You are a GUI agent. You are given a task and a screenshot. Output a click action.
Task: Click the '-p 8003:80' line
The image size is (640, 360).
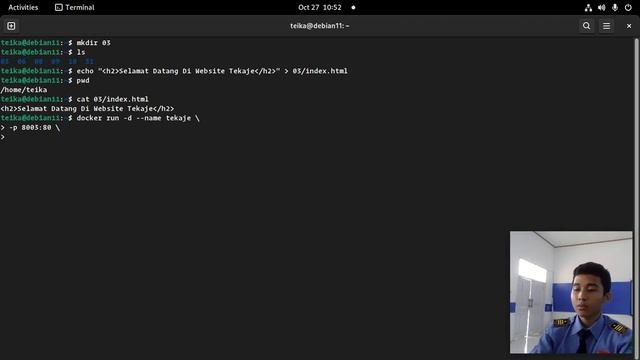30,128
